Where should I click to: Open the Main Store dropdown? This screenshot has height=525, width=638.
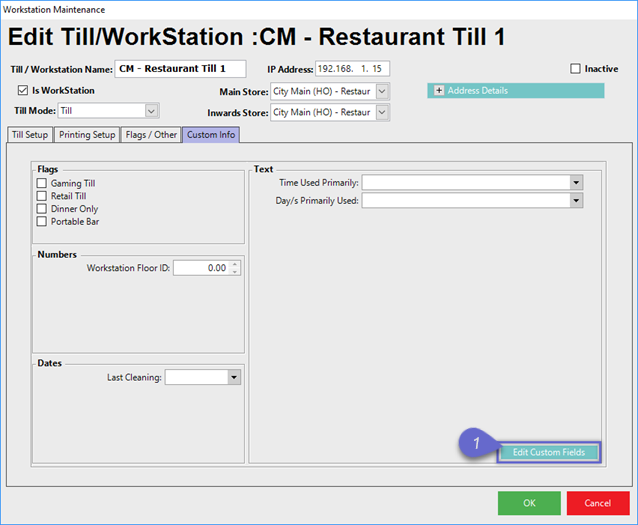click(x=383, y=92)
